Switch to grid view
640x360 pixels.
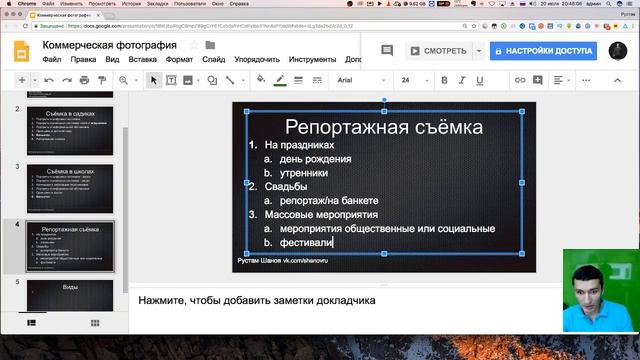point(95,323)
